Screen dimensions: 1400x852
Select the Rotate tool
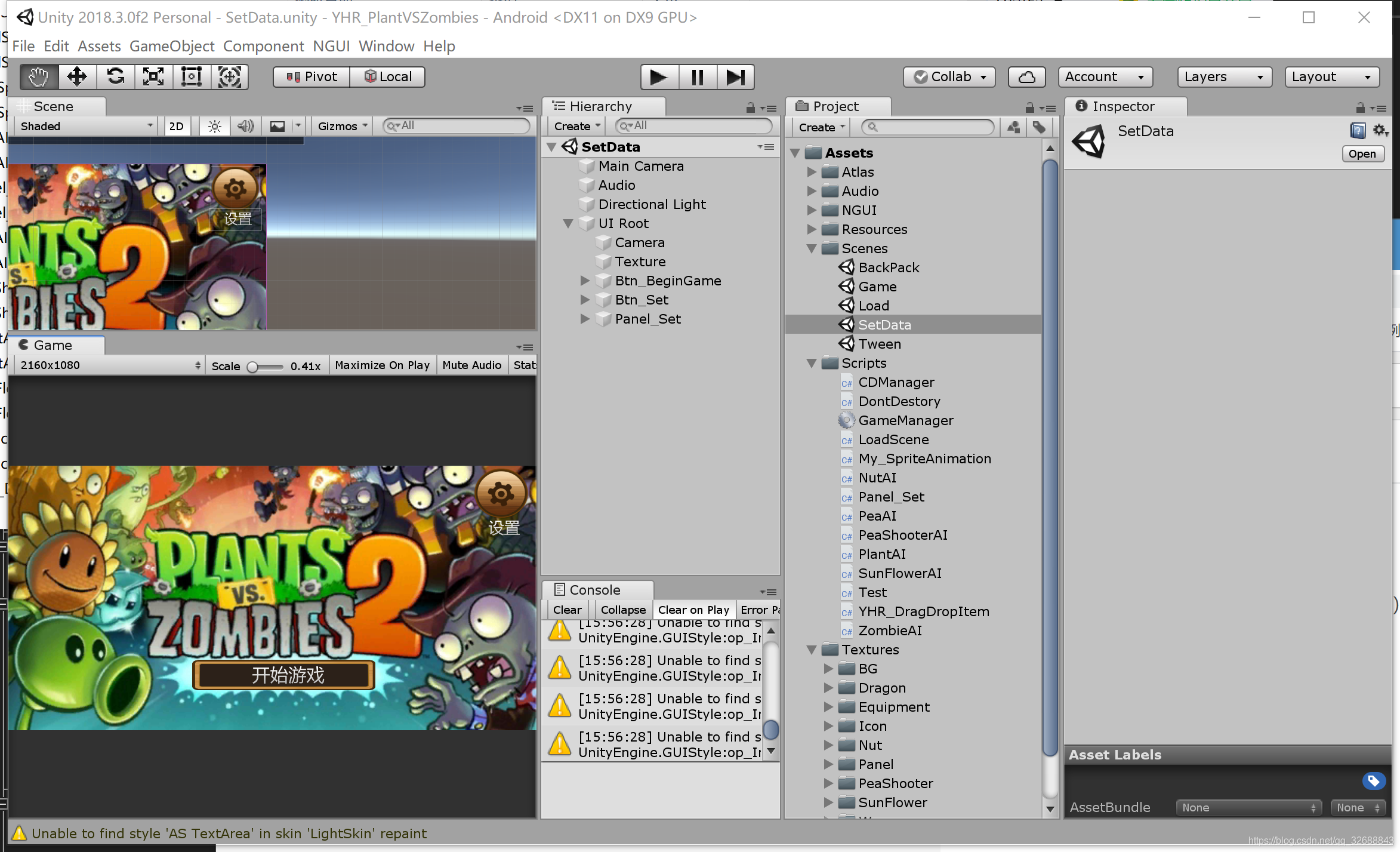(x=115, y=77)
